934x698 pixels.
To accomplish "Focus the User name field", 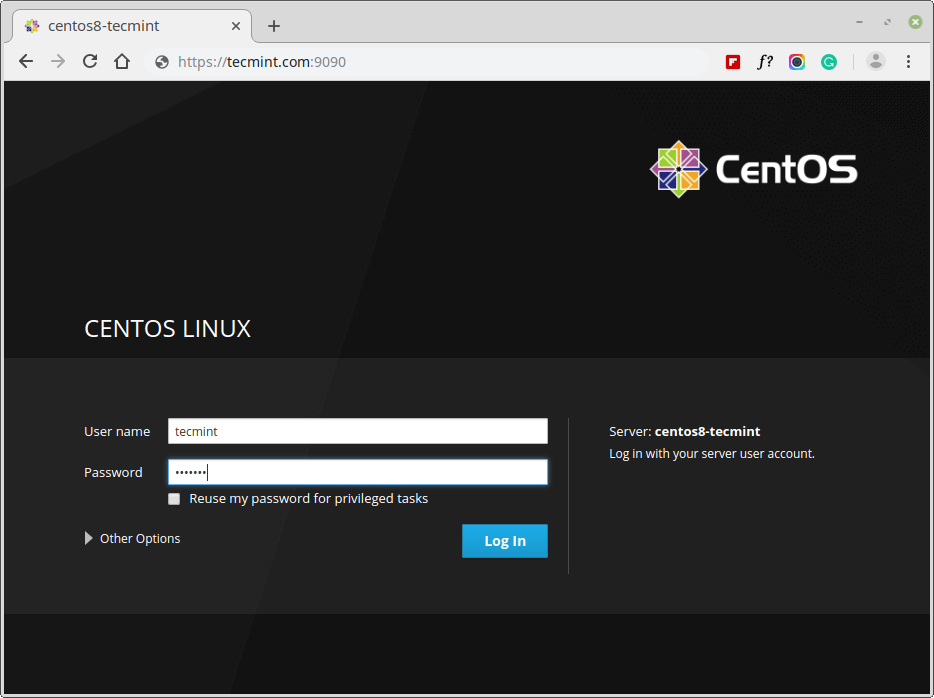I will pyautogui.click(x=357, y=431).
